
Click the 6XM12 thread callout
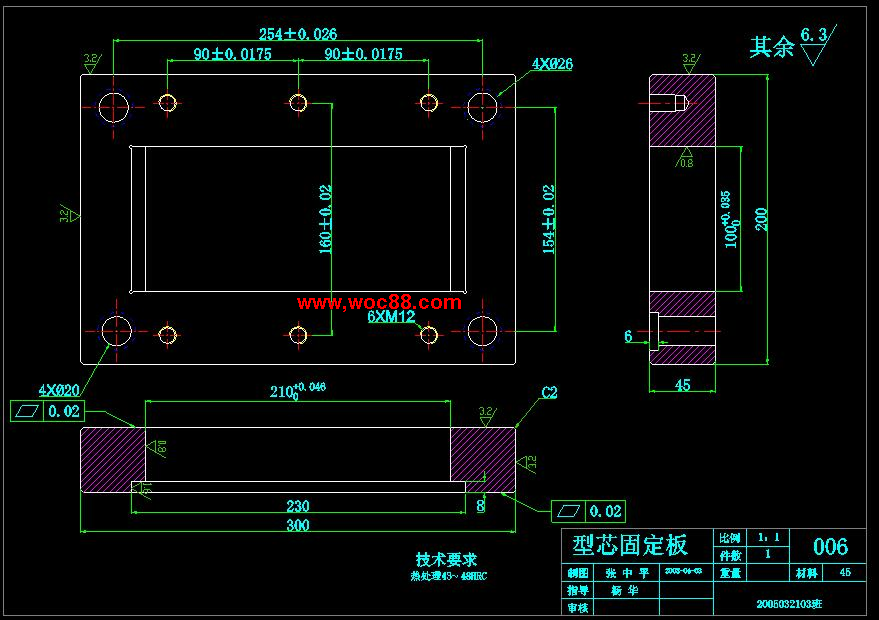pos(391,317)
